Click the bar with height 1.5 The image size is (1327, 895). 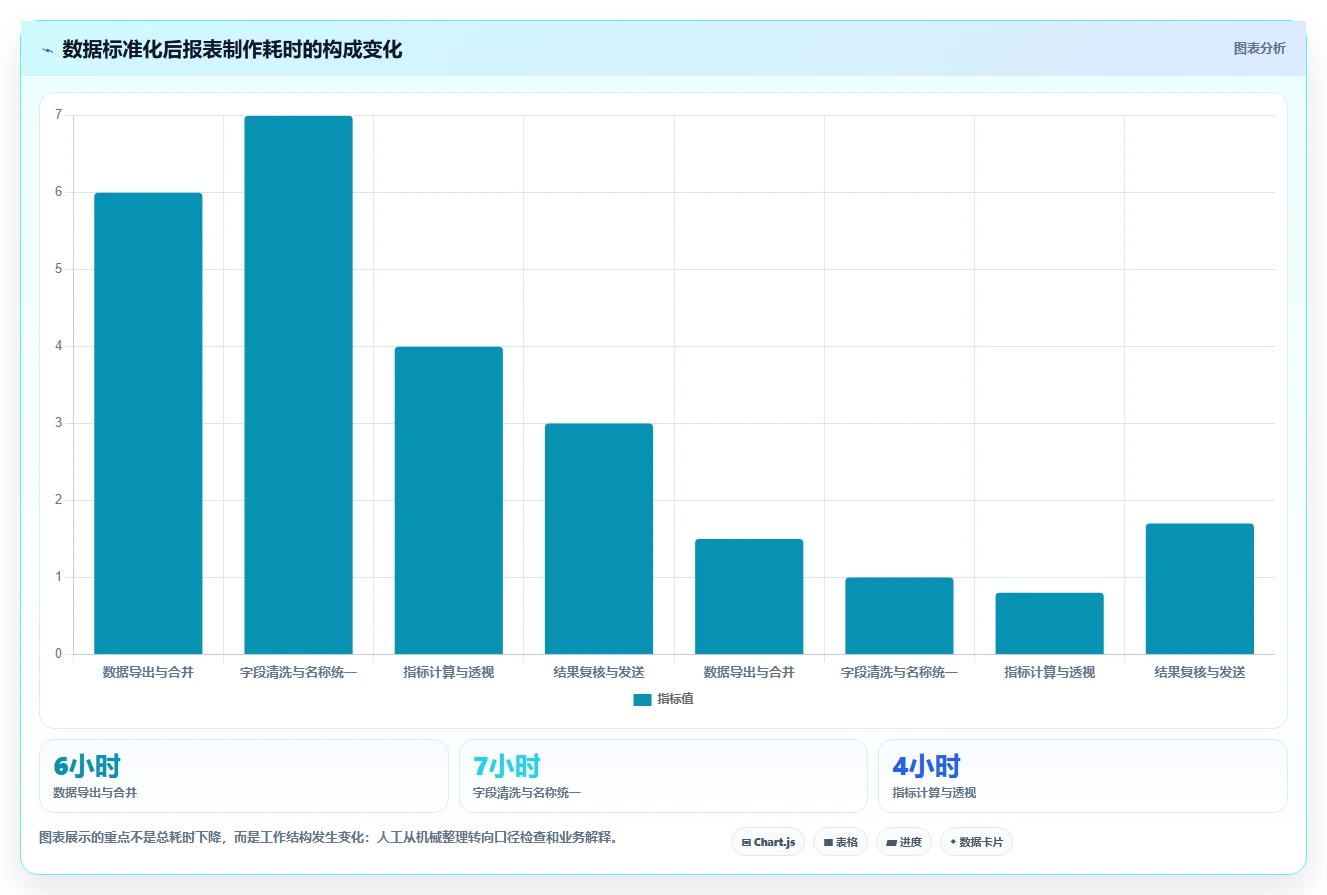[749, 596]
